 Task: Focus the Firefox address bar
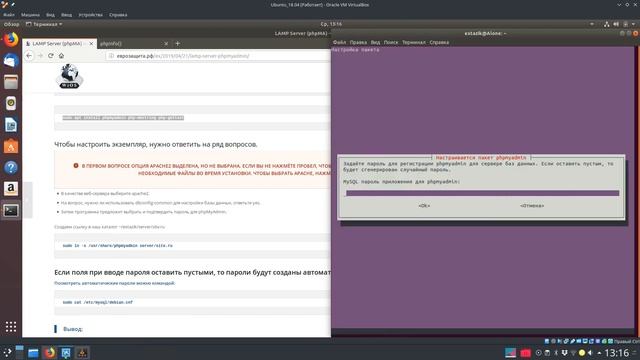[x=218, y=56]
